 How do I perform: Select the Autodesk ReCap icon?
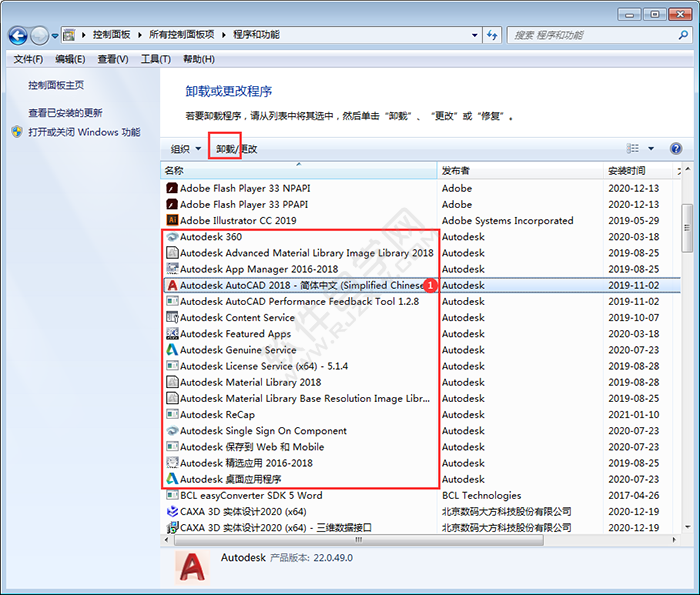172,414
